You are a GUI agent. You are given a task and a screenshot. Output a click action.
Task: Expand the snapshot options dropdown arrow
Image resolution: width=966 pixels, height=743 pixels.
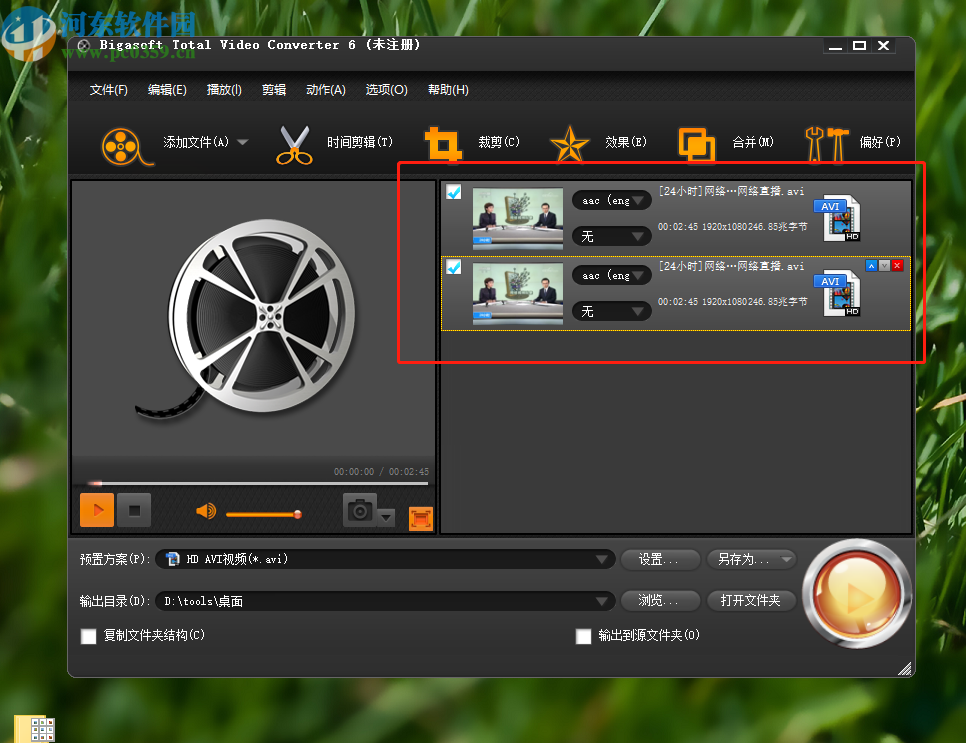[386, 518]
